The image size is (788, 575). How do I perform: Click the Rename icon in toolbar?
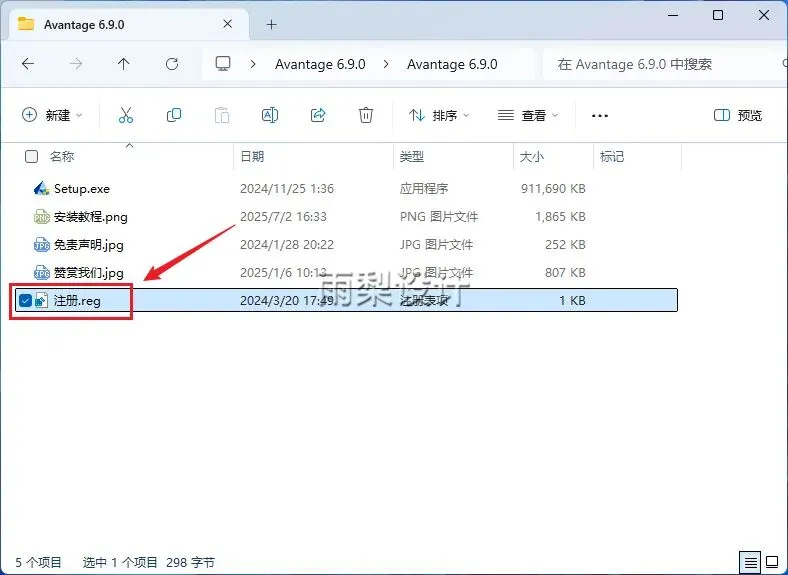pyautogui.click(x=270, y=115)
